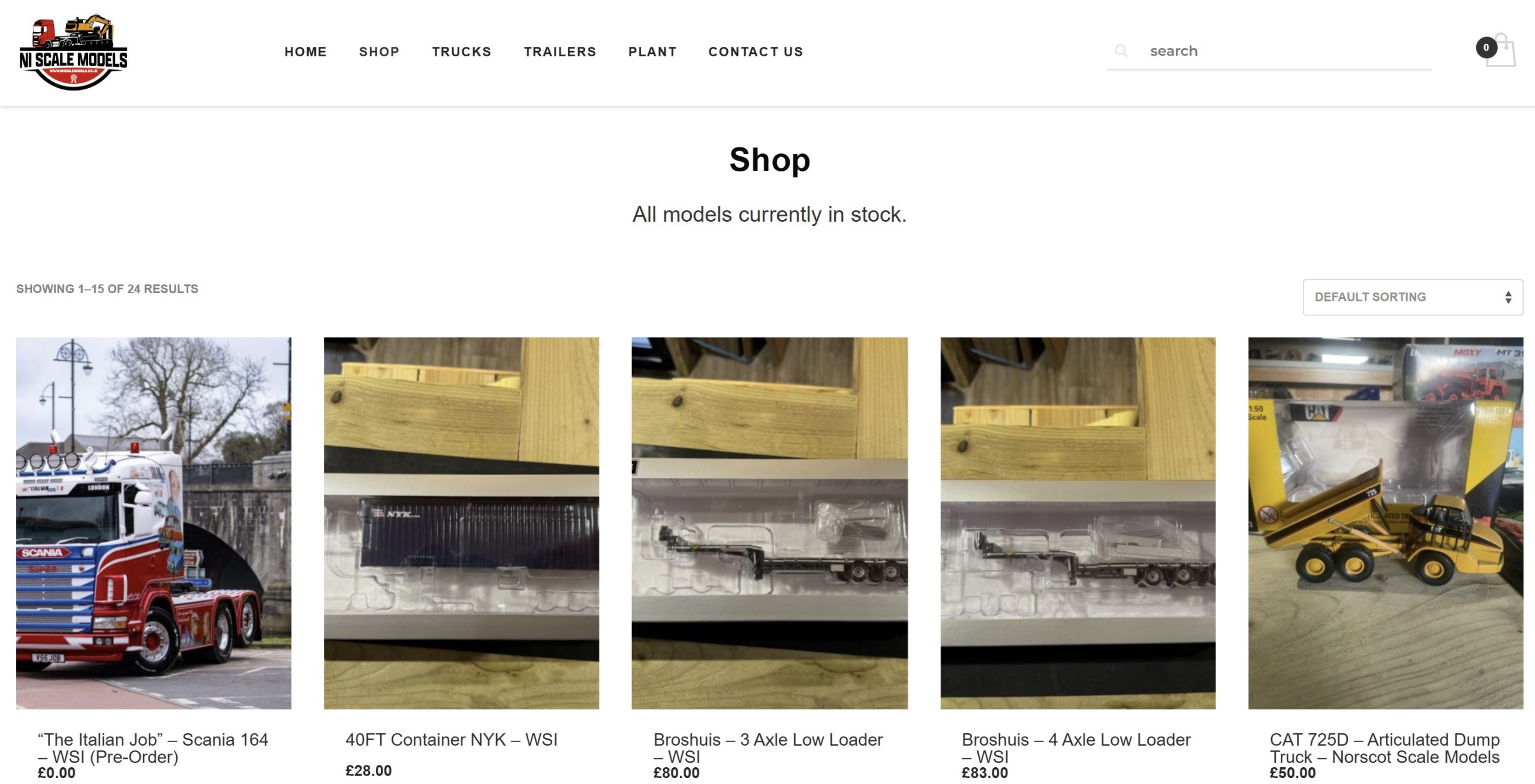Screen dimensions: 1535x784
Task: Click the search magnifier icon
Action: click(1121, 51)
